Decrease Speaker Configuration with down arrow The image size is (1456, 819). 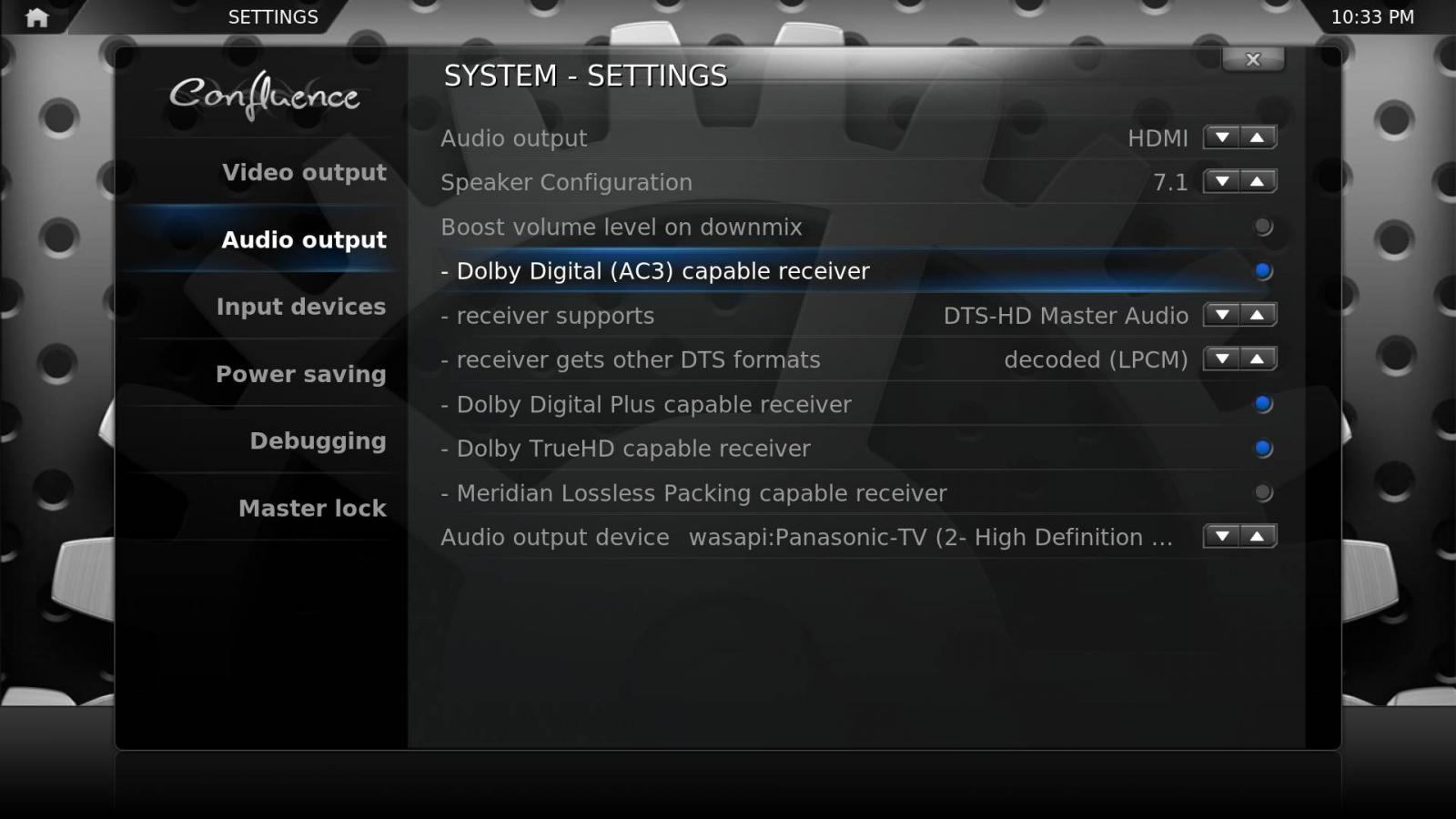coord(1222,182)
